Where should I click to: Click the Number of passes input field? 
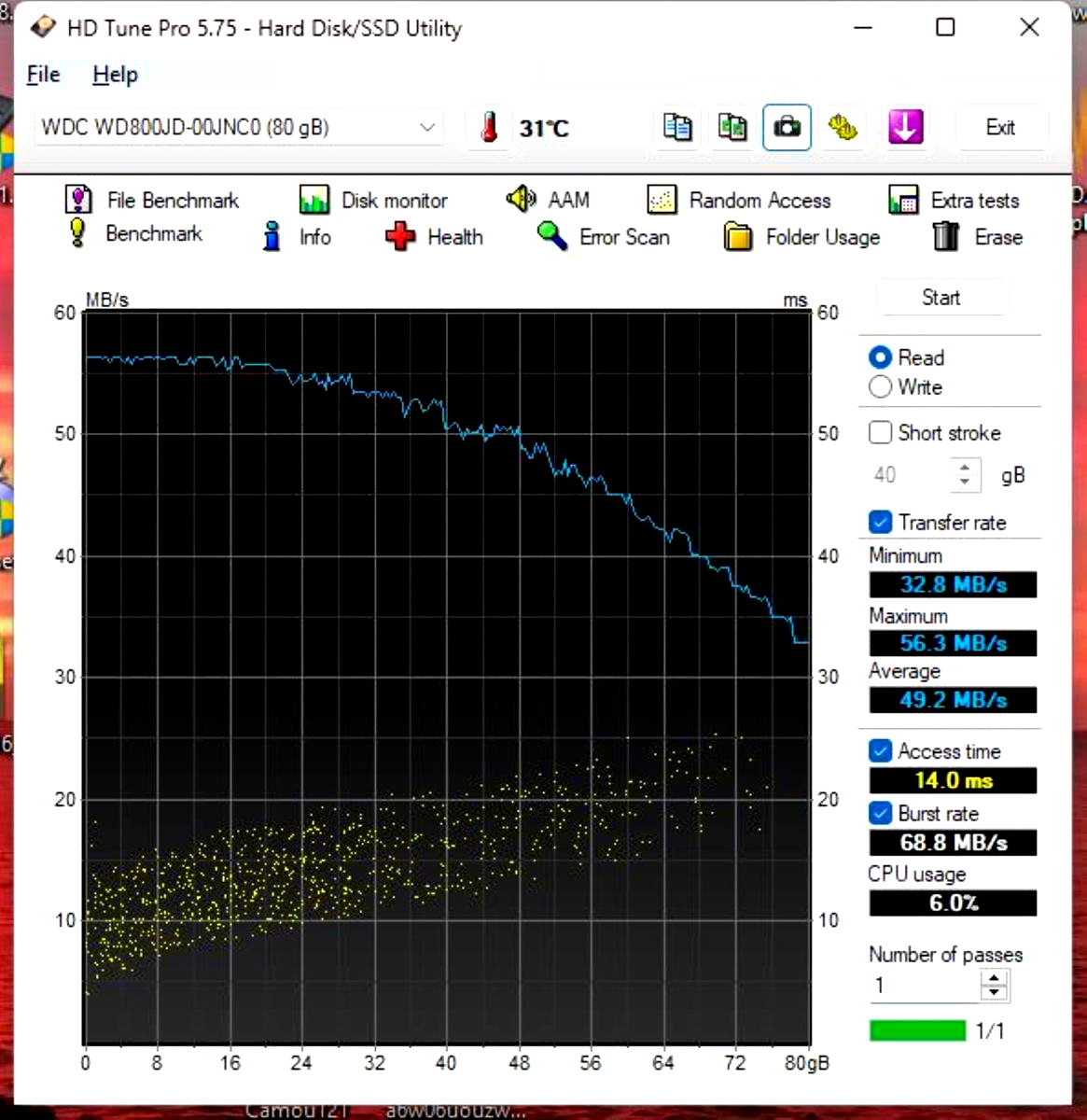click(x=925, y=985)
